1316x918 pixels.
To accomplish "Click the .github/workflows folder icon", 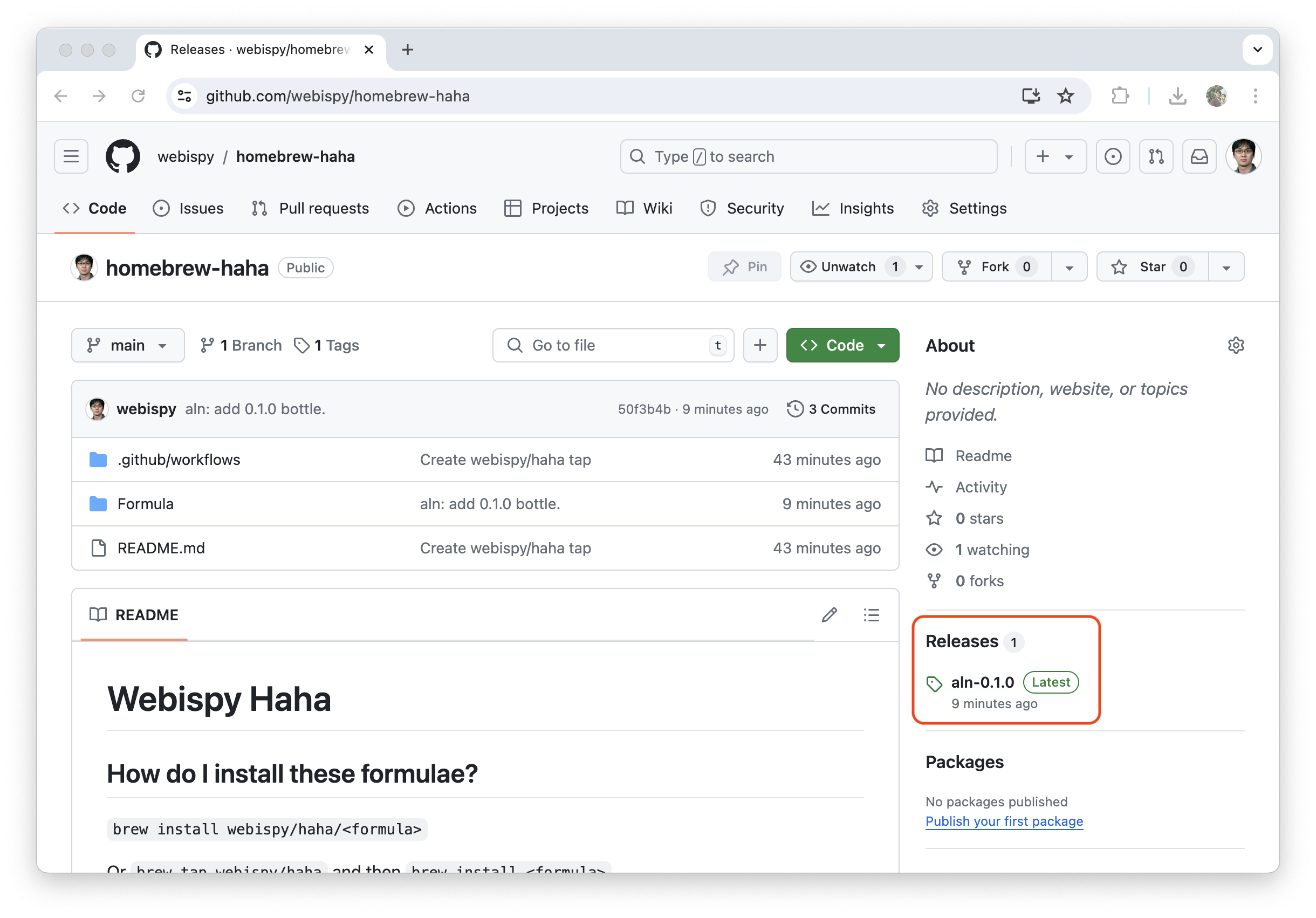I will click(x=98, y=460).
